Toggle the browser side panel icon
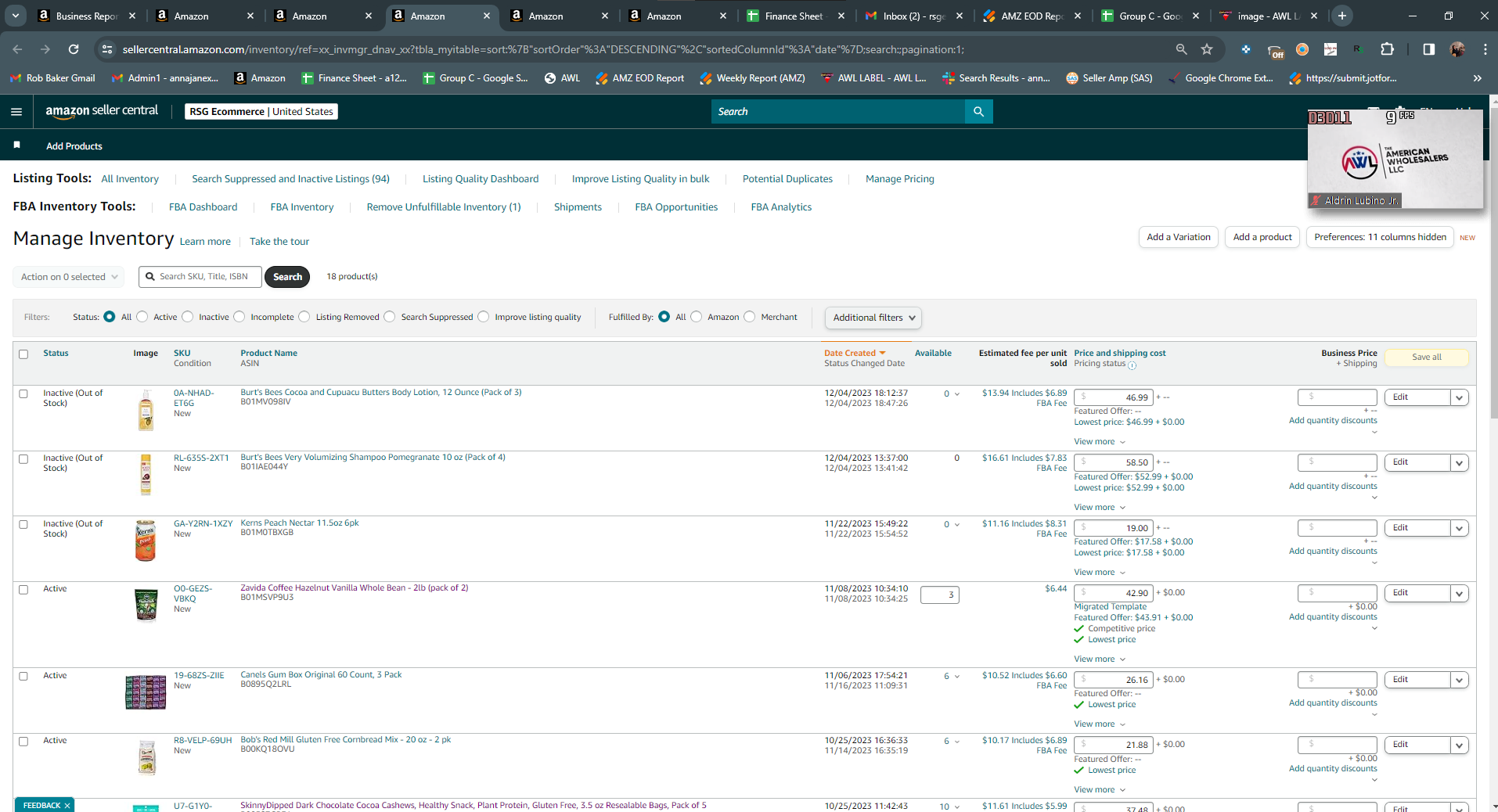1498x812 pixels. [x=1428, y=49]
